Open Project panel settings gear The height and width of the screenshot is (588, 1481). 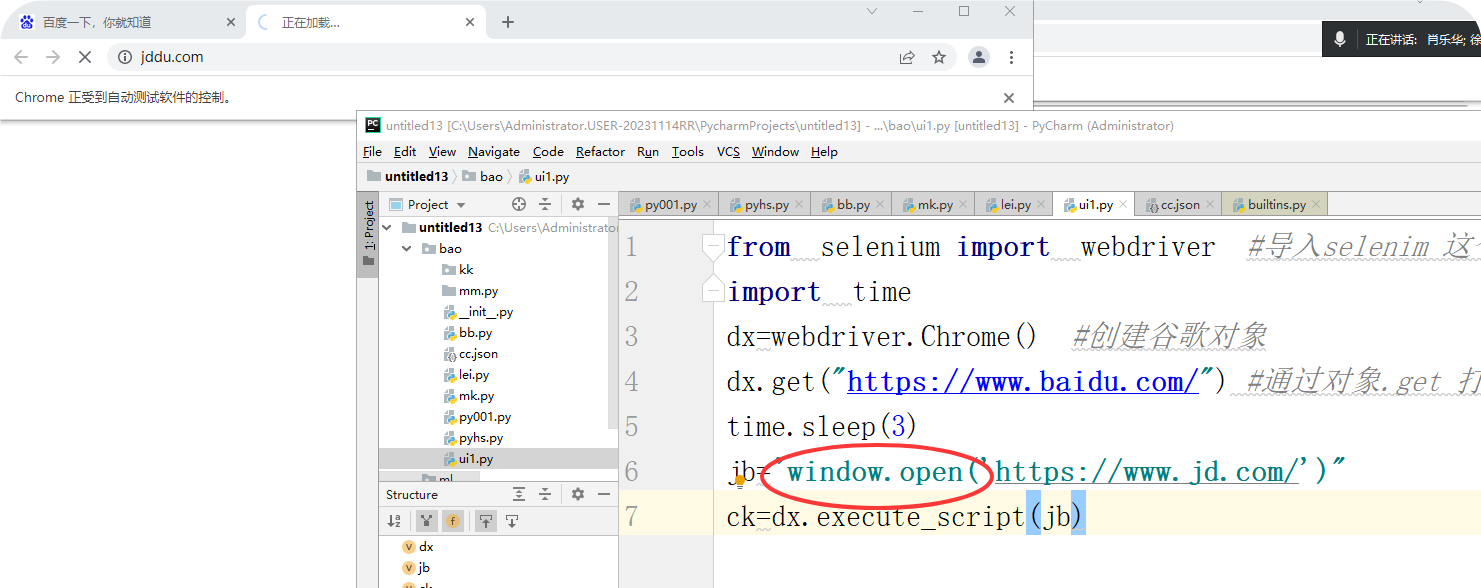[x=577, y=204]
